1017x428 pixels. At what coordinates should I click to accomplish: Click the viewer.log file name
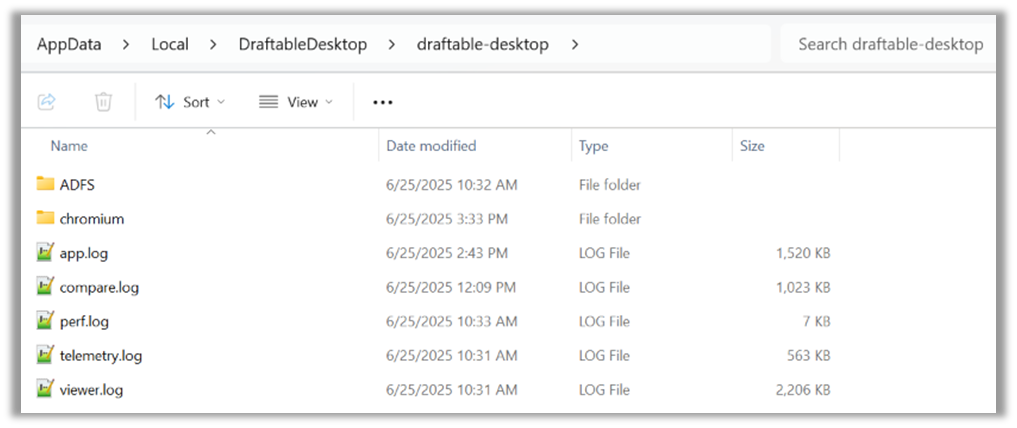pos(91,390)
